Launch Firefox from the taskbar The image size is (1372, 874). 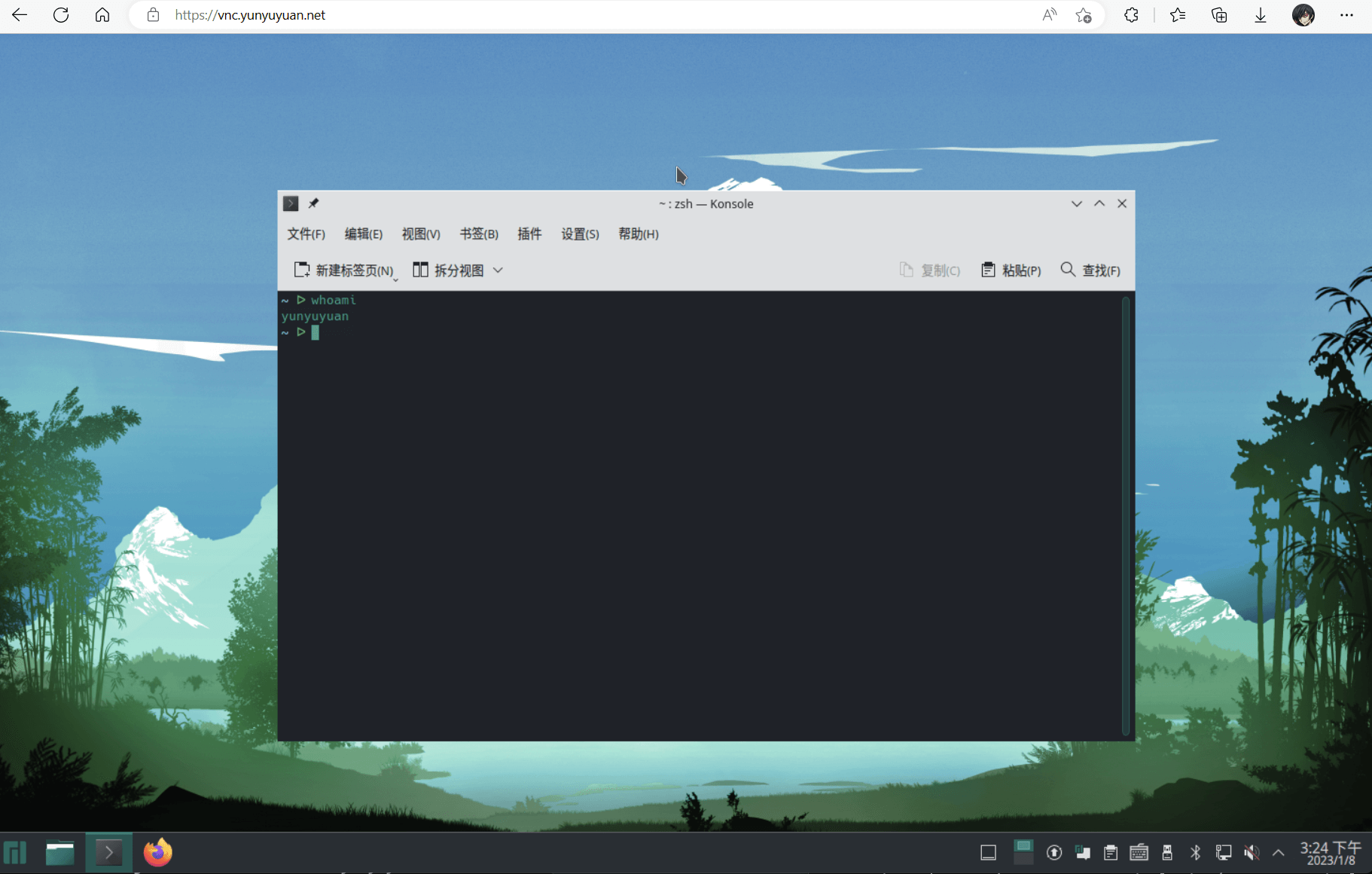(158, 852)
